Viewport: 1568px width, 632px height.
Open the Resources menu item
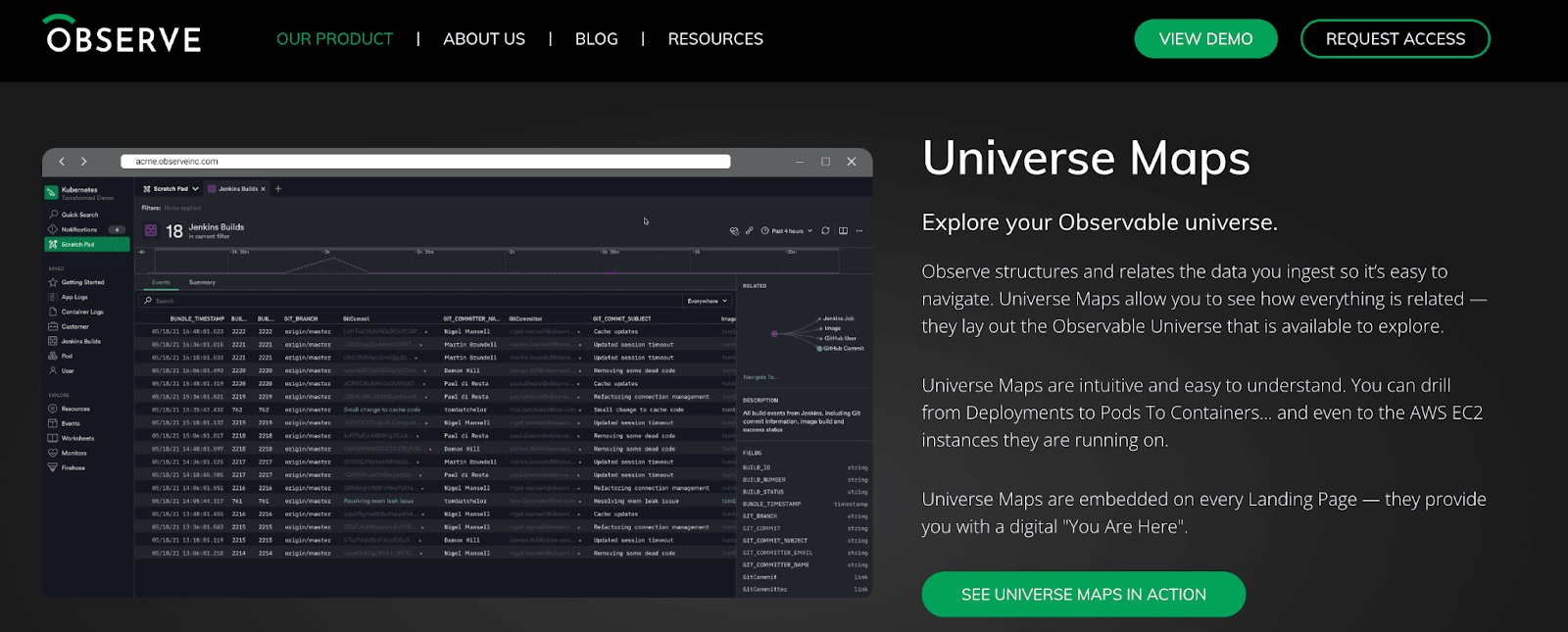pos(715,39)
